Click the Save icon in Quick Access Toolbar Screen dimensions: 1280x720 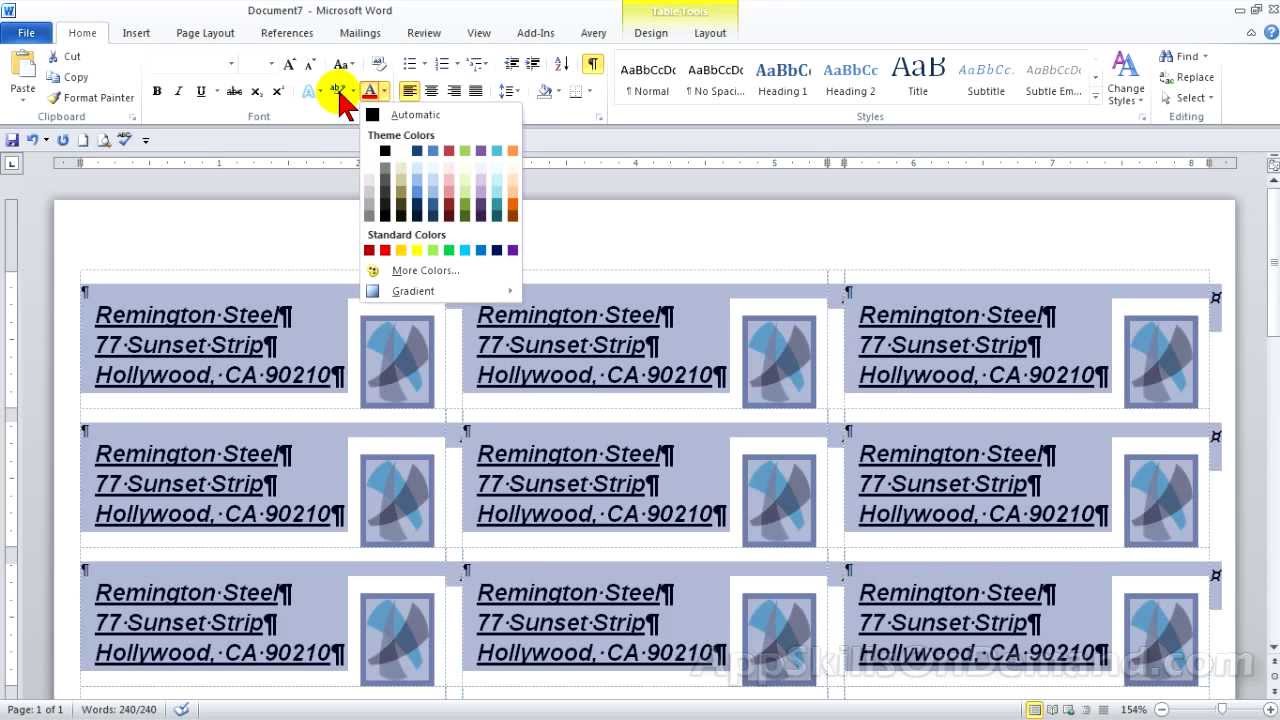[x=12, y=140]
